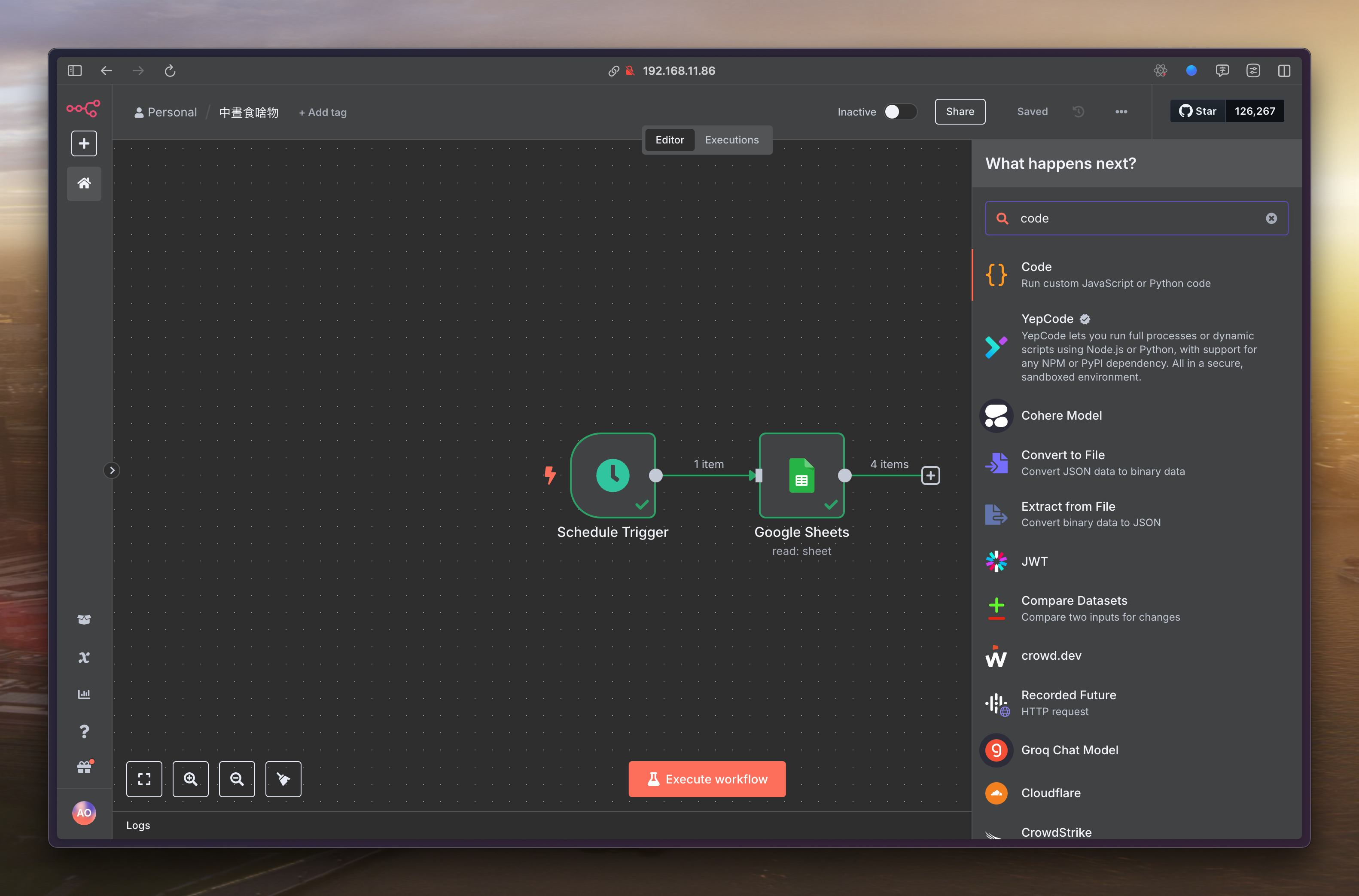1359x896 pixels.
Task: Clear the code search field
Action: click(1271, 218)
